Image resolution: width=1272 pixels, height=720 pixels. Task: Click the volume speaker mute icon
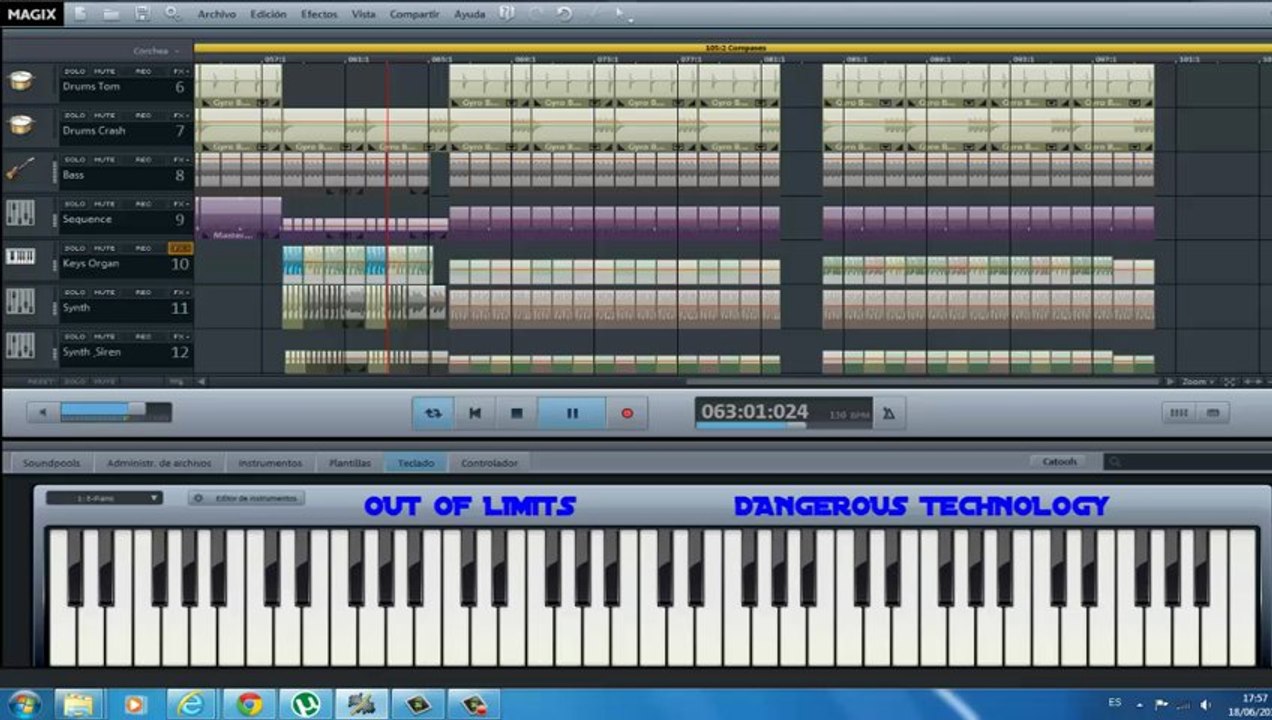point(42,412)
